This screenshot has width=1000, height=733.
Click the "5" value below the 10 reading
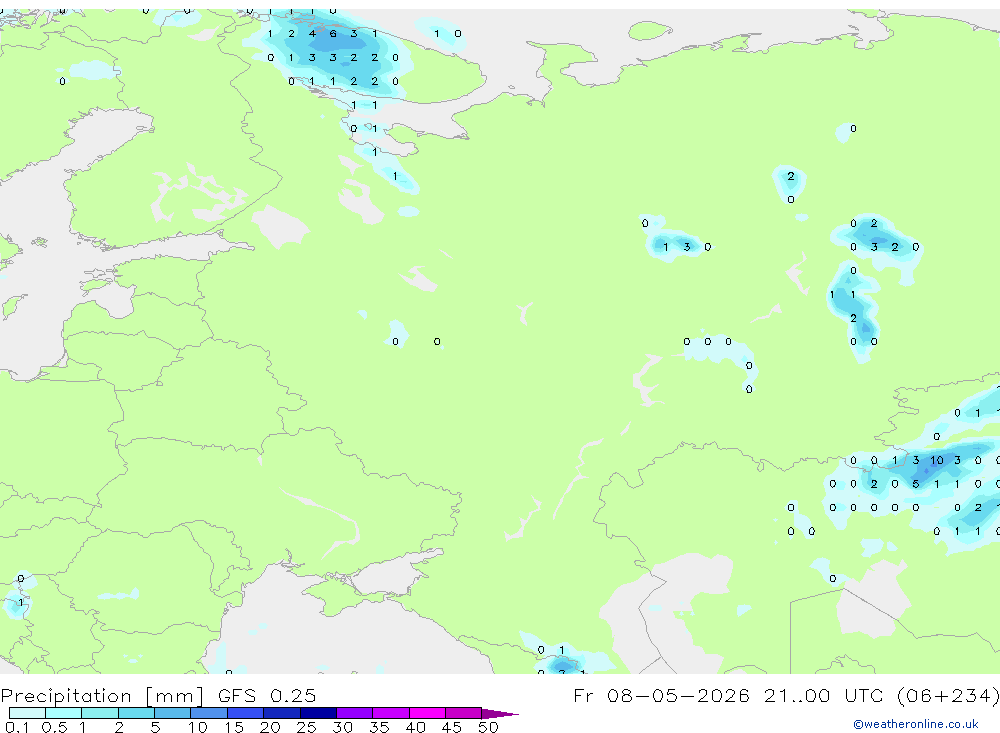click(x=916, y=484)
